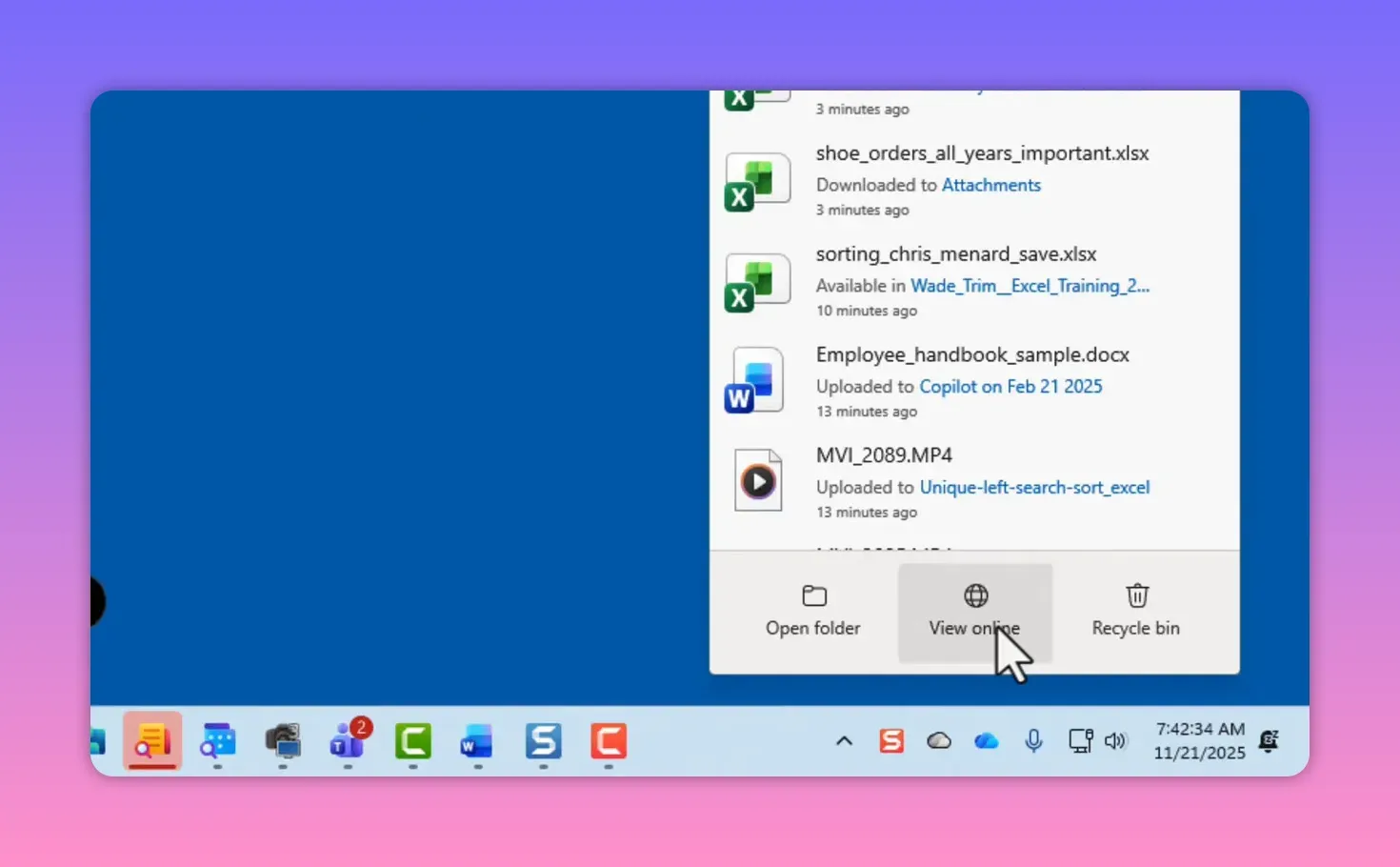Select the microphone icon in the system tray
Screen dimensions: 1400x867
(1033, 740)
